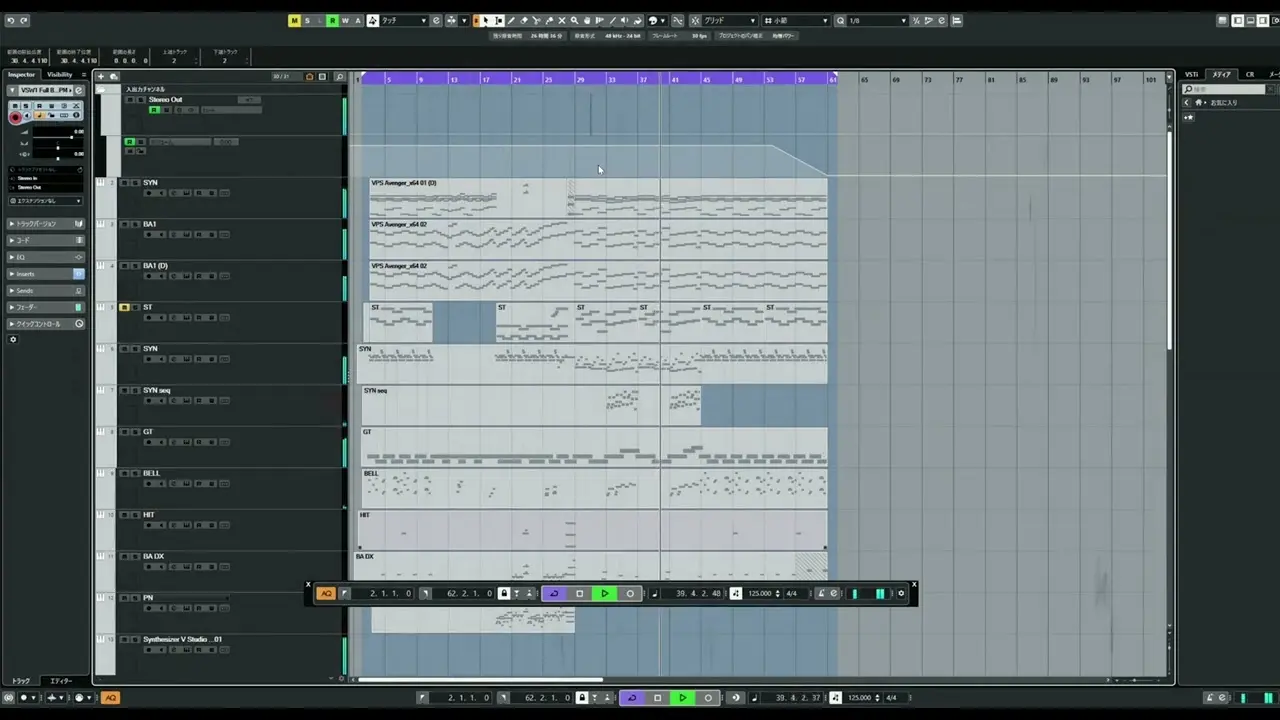
Task: Open the grid type dropdown (グリッド)
Action: [728, 20]
